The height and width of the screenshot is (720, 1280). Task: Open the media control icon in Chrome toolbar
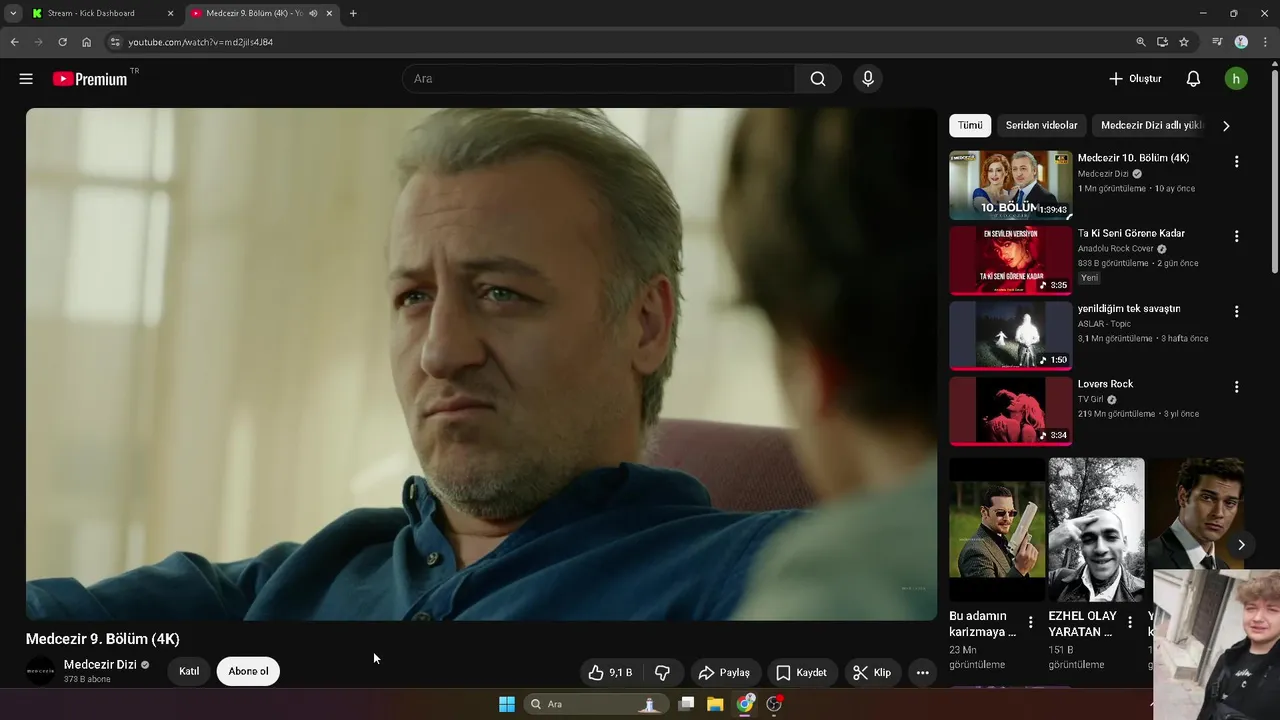(1217, 42)
